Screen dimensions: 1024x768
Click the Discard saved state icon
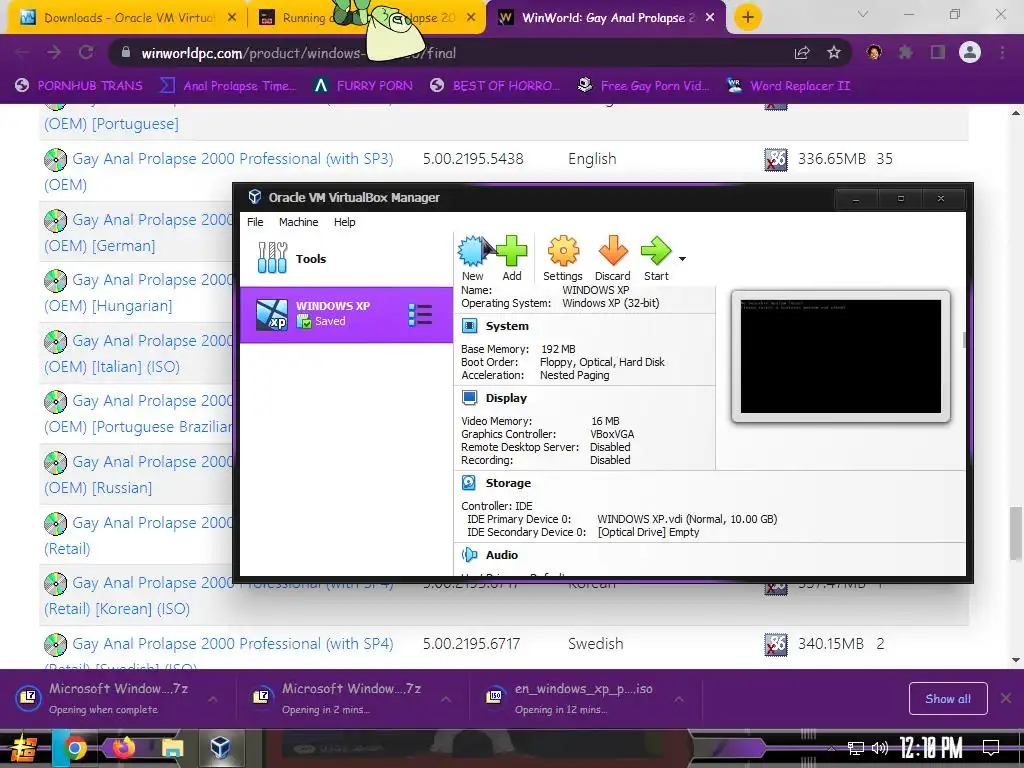pos(613,259)
